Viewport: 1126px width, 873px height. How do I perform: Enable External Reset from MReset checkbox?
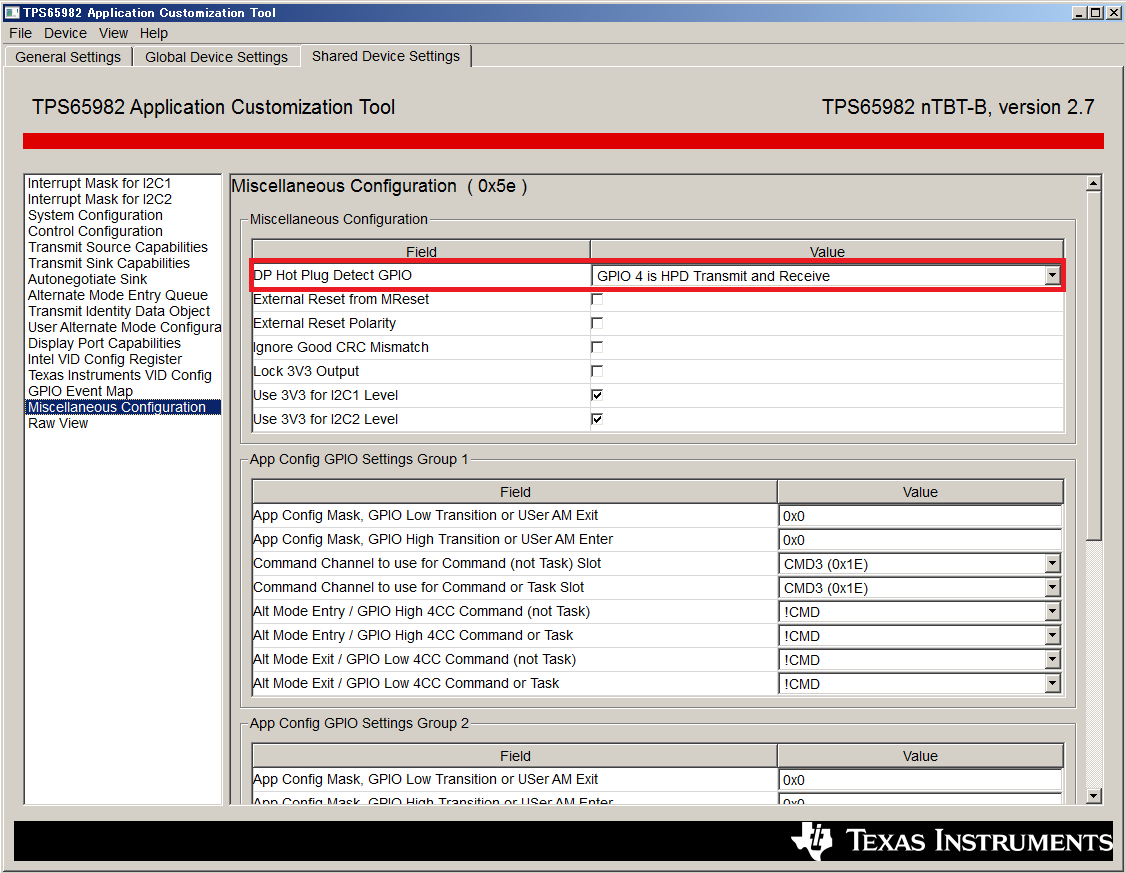click(x=597, y=299)
